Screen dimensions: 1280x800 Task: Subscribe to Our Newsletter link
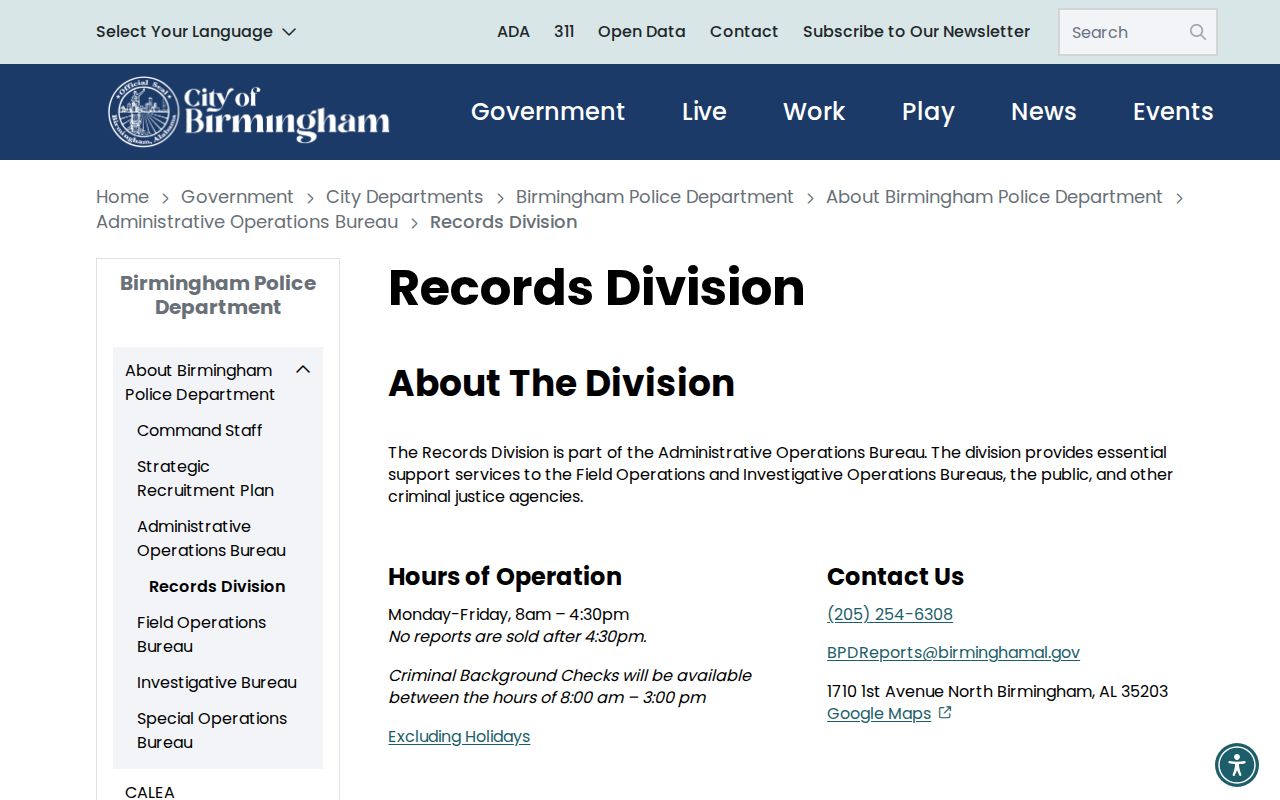916,32
